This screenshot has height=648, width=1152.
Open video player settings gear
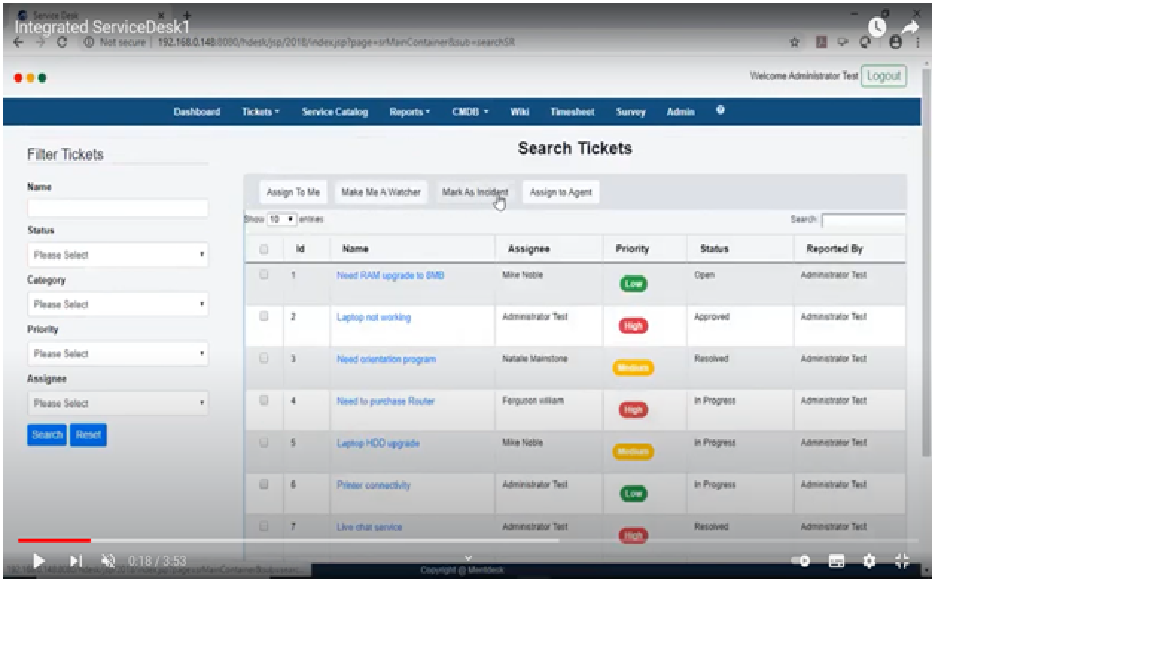coord(869,561)
